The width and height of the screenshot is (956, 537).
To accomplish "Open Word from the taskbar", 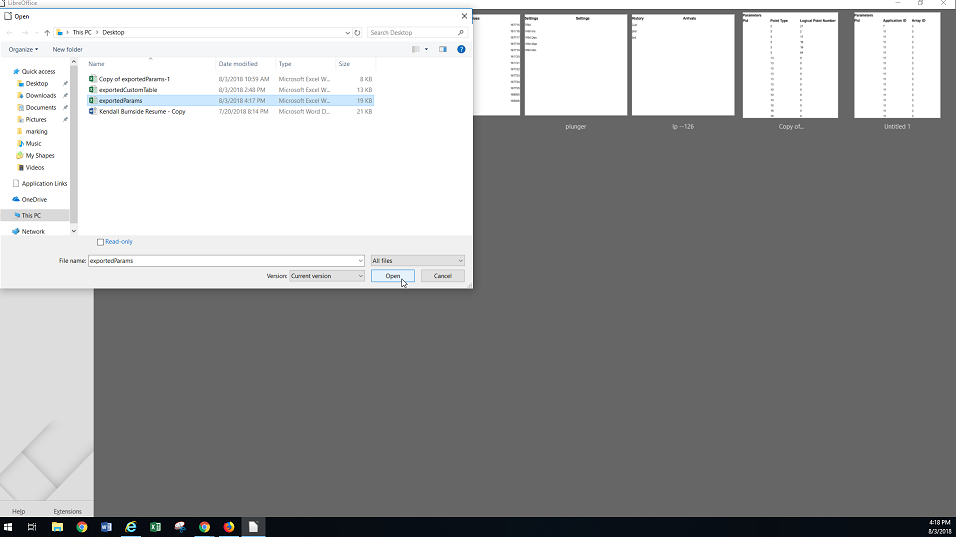I will tap(107, 527).
